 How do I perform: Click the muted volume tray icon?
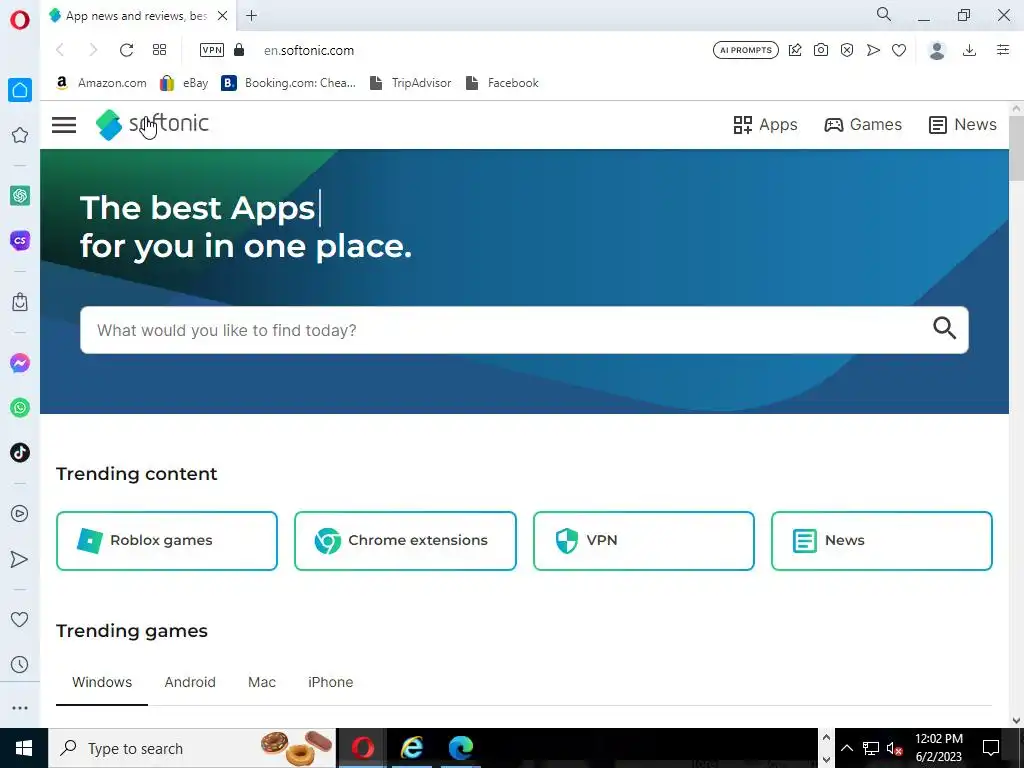click(895, 748)
